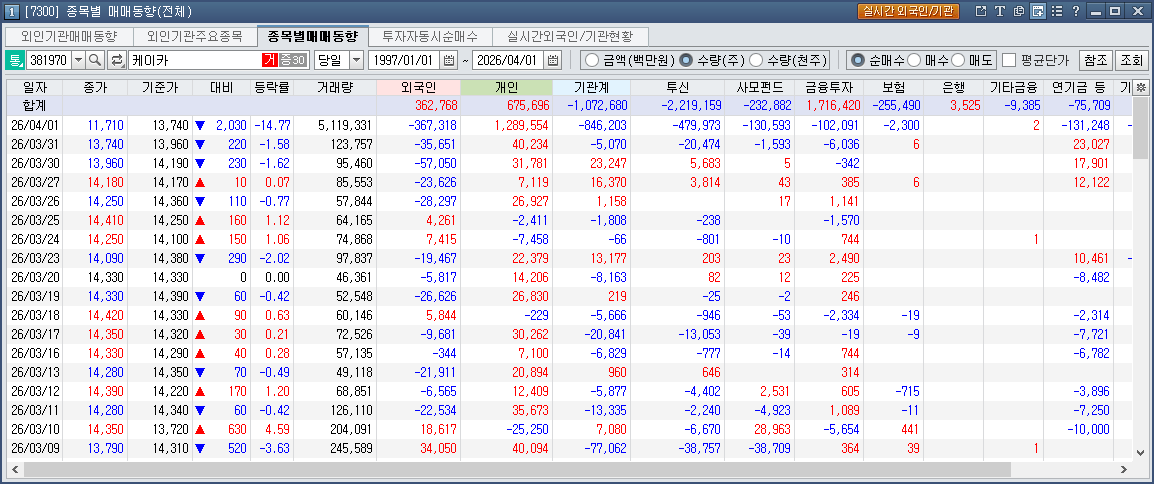Expand the stock code 381970 dropdown
The image size is (1154, 484).
pos(75,60)
